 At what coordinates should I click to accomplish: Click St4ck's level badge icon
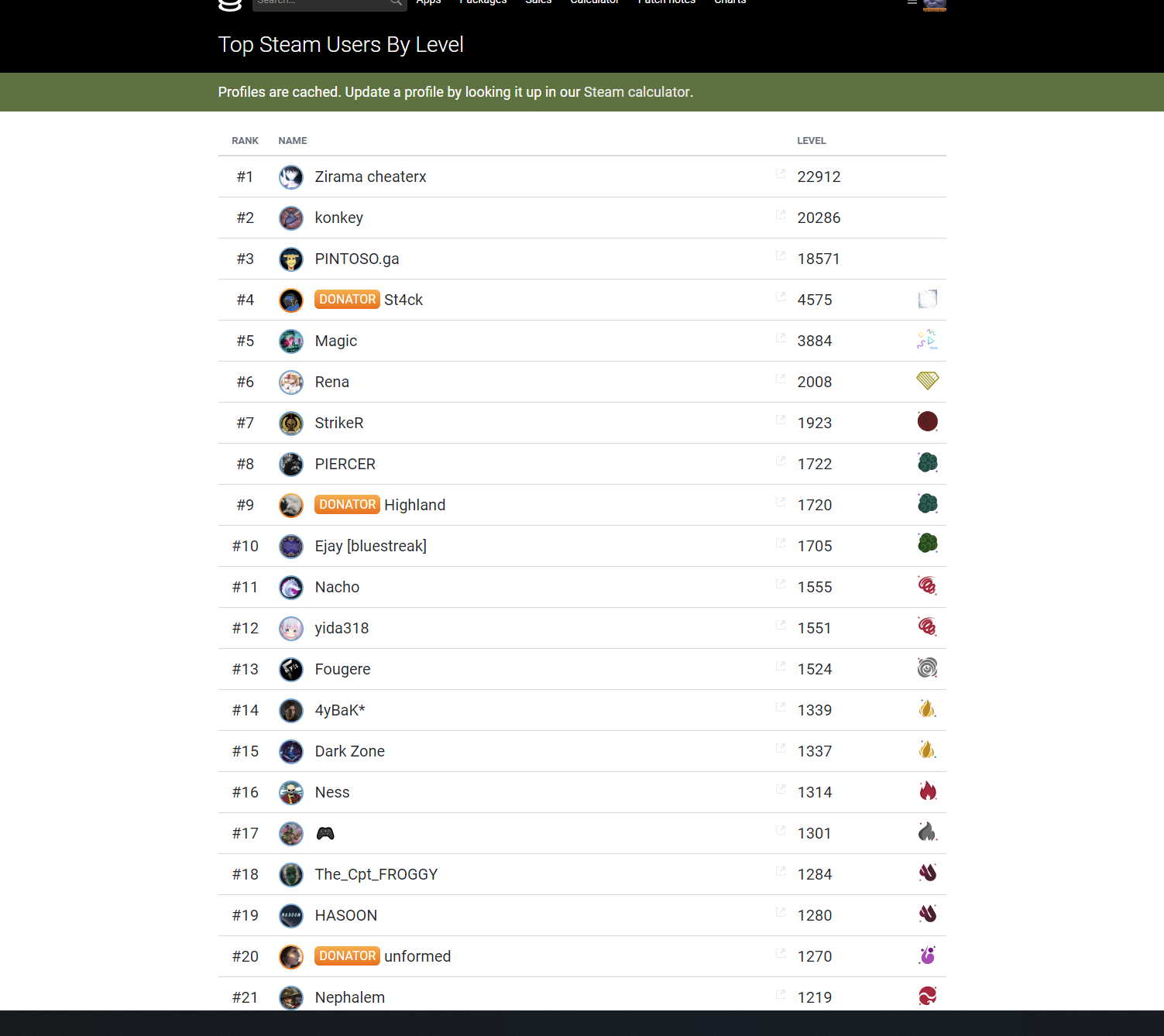[x=928, y=299]
